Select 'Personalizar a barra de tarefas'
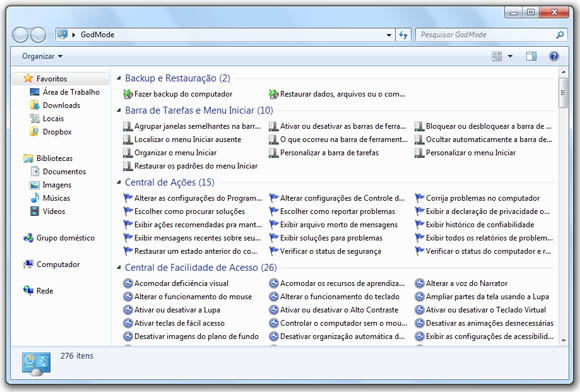Viewport: 580px width, 392px height. pyautogui.click(x=324, y=153)
